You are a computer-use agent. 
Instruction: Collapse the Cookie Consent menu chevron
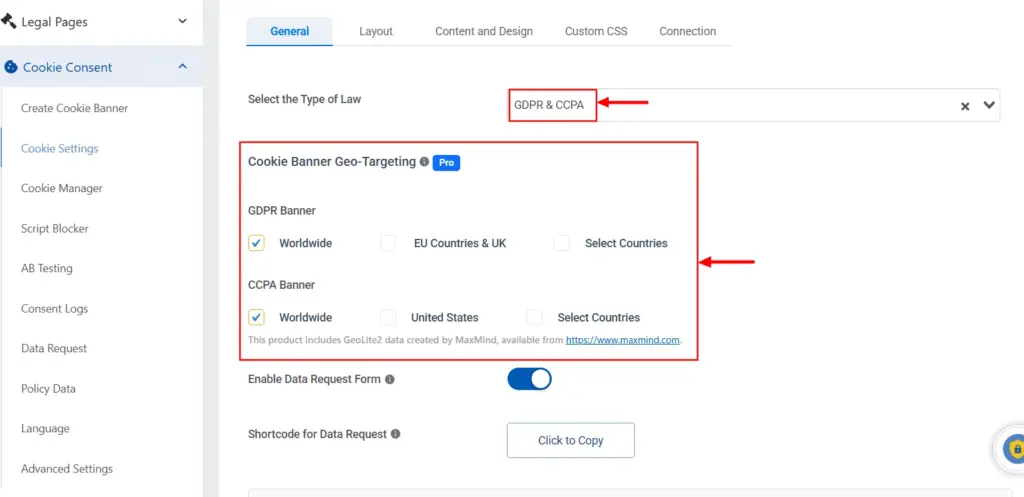183,67
